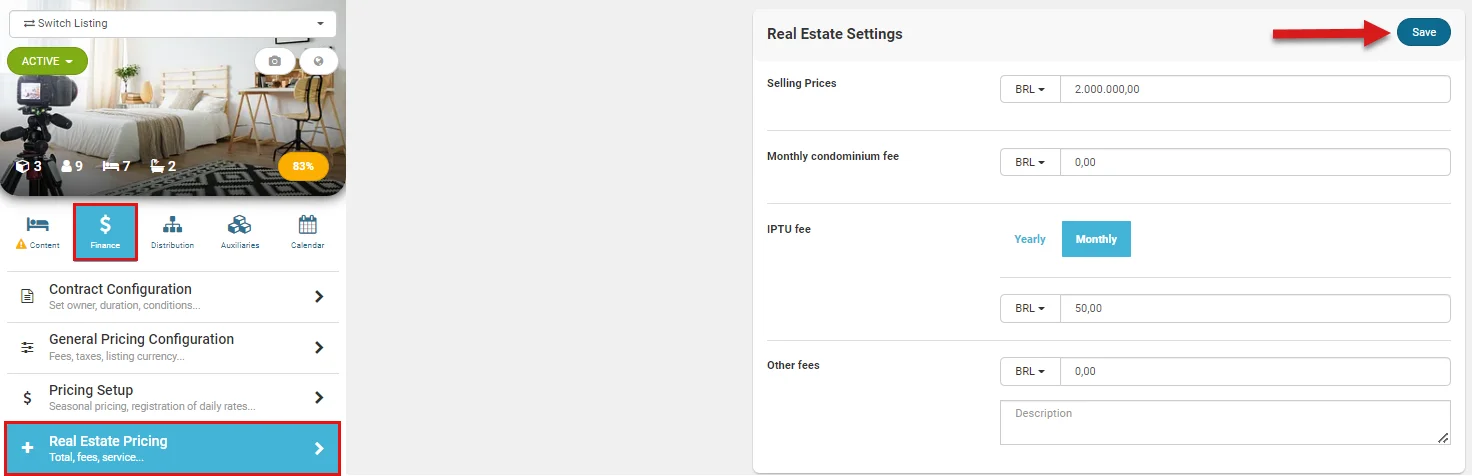The image size is (1472, 476).
Task: Open Selling Prices BRL currency dropdown
Action: (x=1029, y=89)
